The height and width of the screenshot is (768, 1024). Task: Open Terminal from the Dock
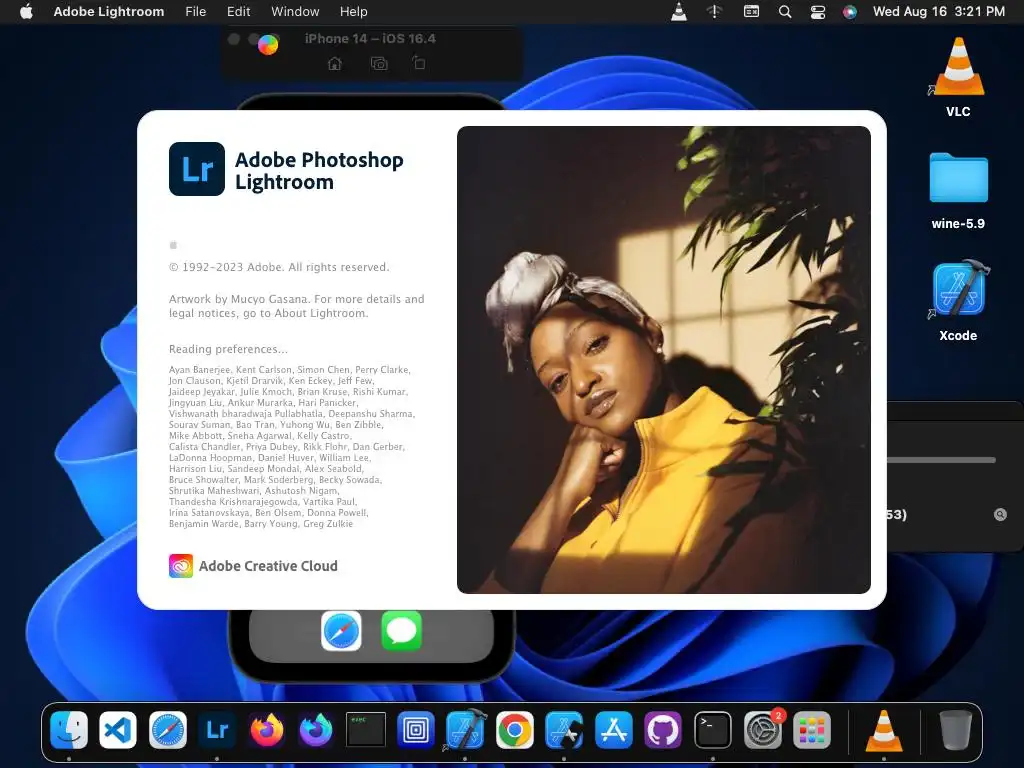[712, 729]
